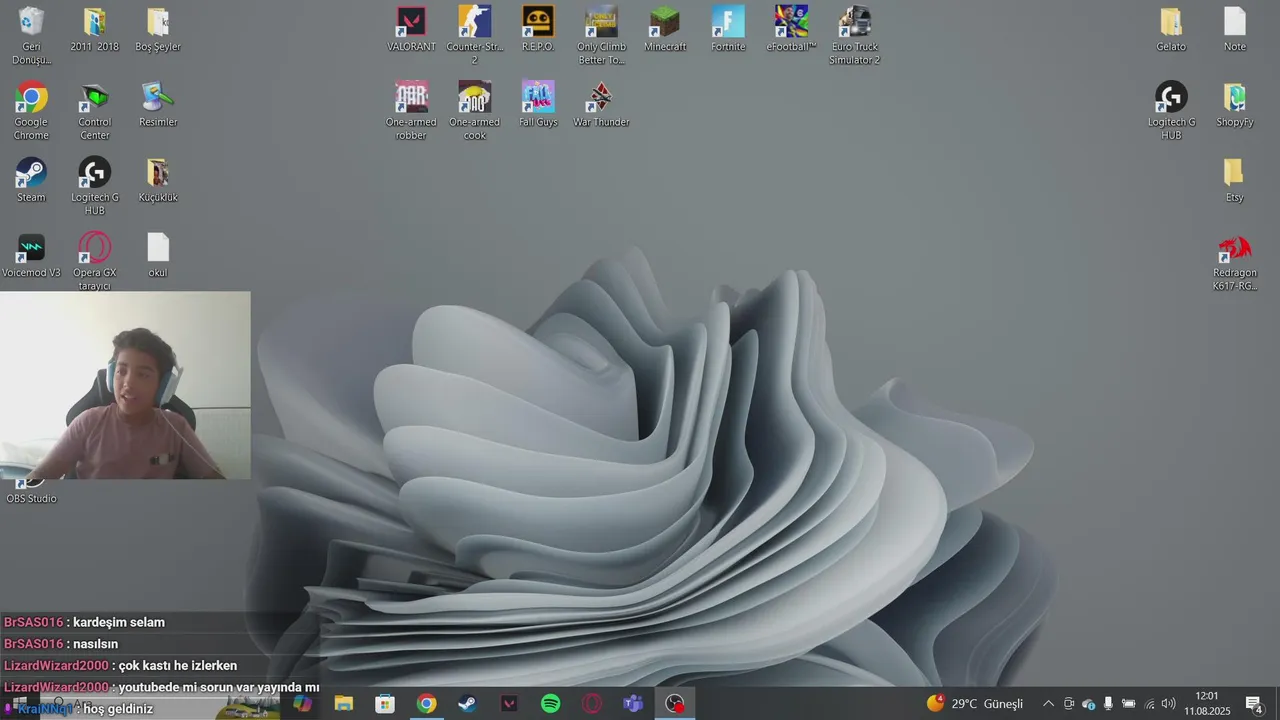Expand the hidden system tray icons chevron
Screen dimensions: 1280x720
pyautogui.click(x=1048, y=704)
